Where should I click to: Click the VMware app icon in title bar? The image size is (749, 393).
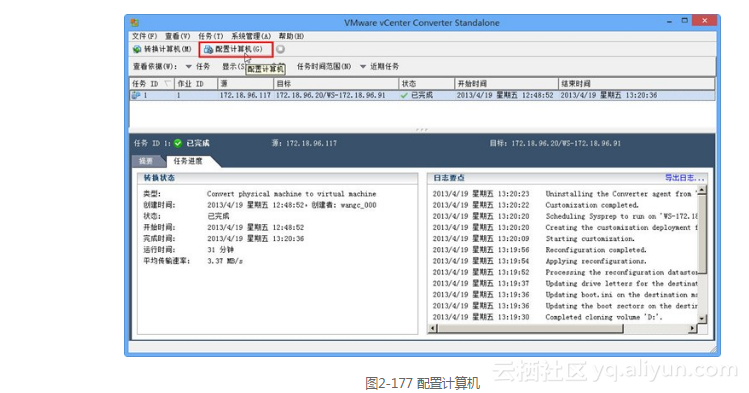(135, 22)
